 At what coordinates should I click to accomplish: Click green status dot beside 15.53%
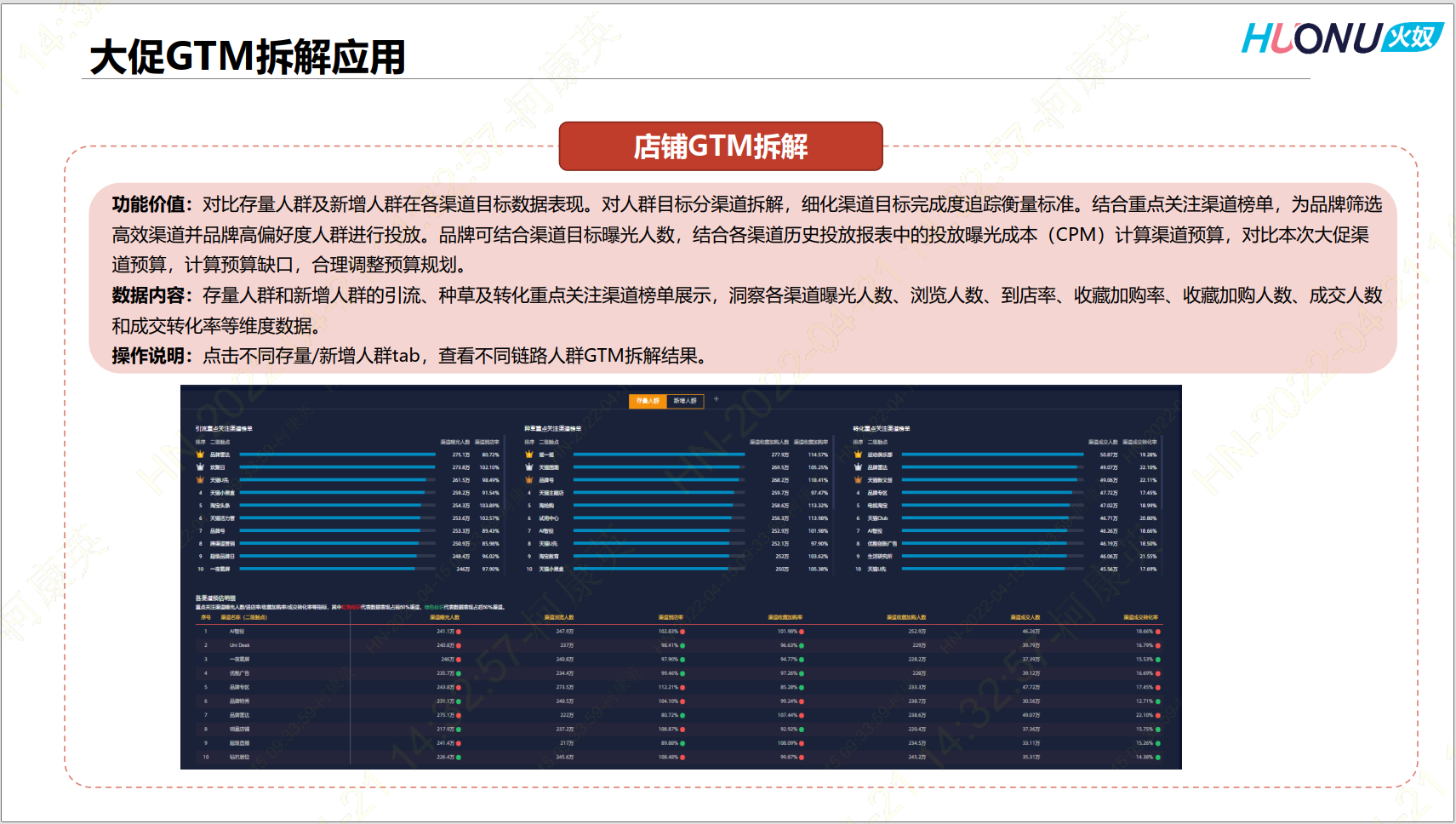tap(1158, 660)
